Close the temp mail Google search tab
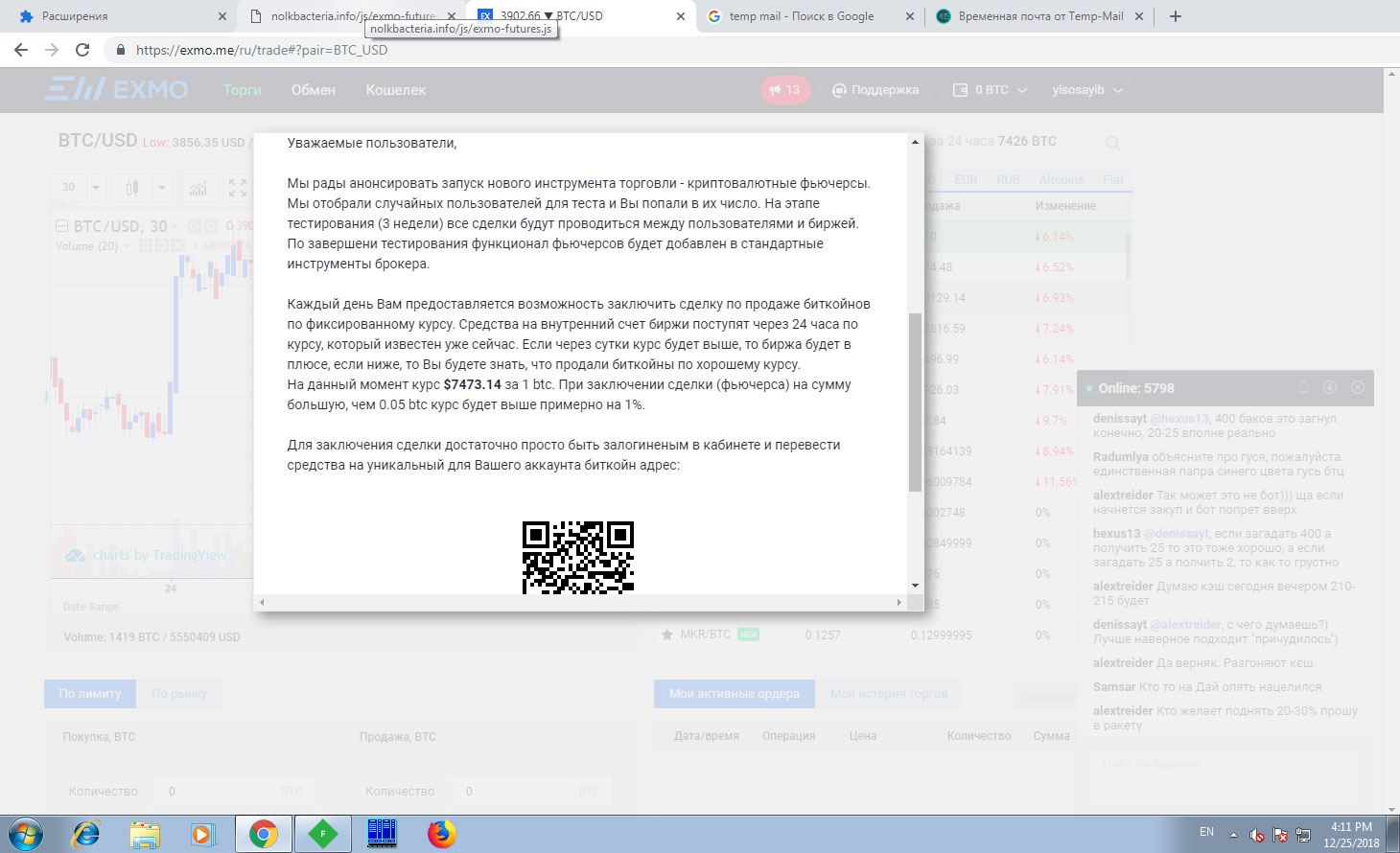Screen dimensions: 1400x853 908,16
